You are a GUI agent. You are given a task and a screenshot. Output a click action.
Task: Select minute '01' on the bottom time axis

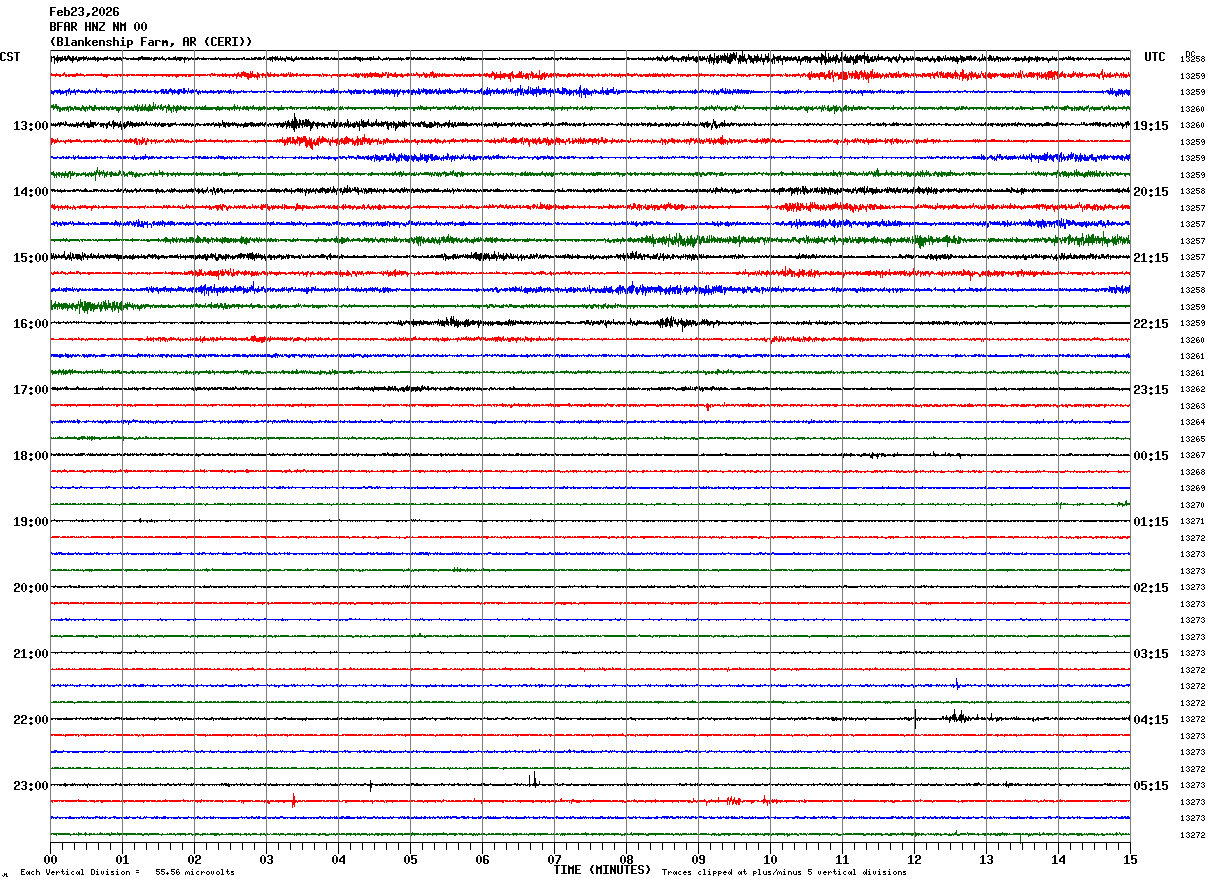point(122,859)
